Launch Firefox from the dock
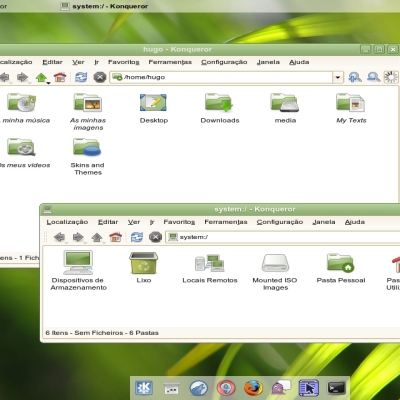This screenshot has height=400, width=400. click(253, 388)
